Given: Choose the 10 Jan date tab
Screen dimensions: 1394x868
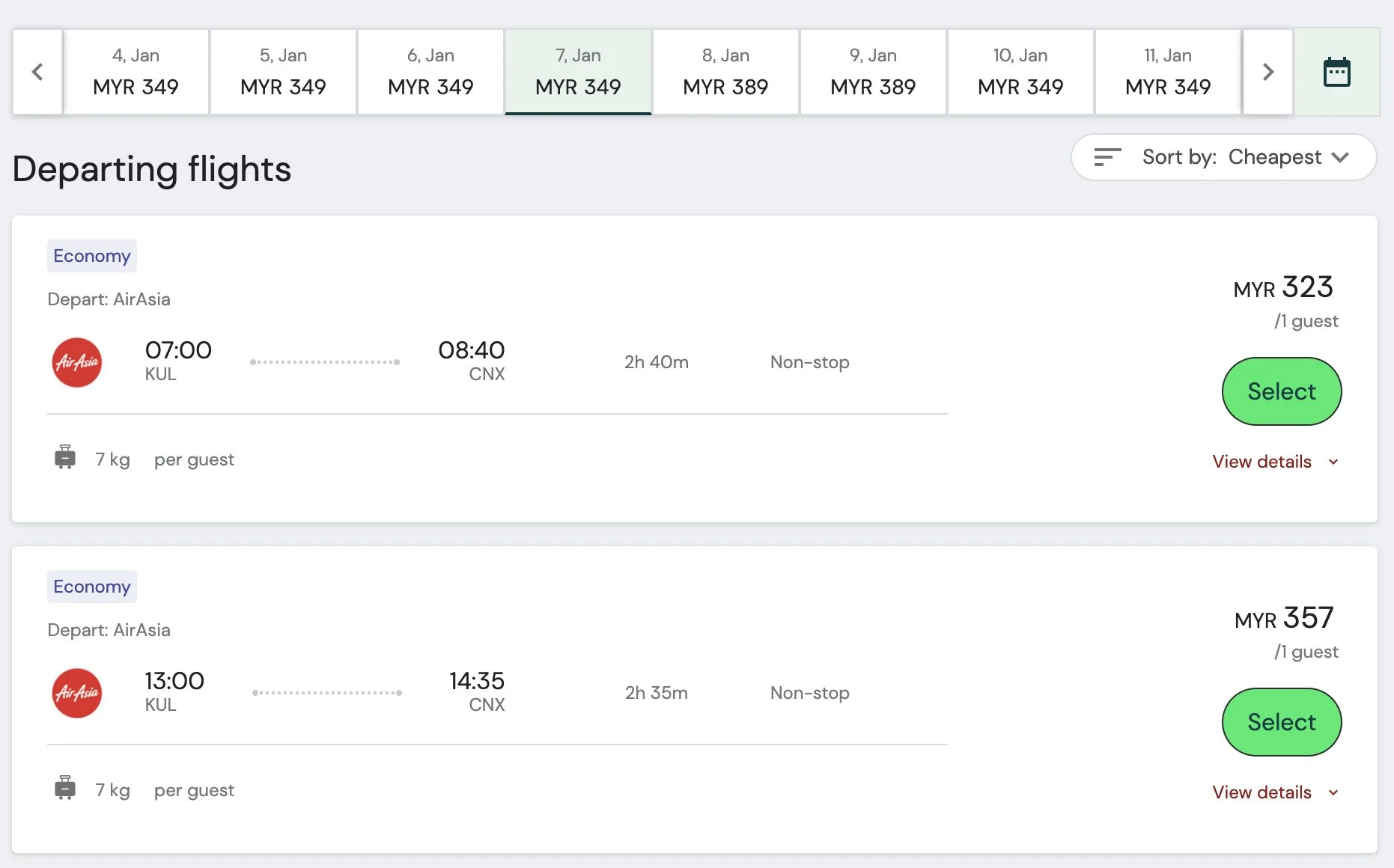Looking at the screenshot, I should [x=1020, y=73].
